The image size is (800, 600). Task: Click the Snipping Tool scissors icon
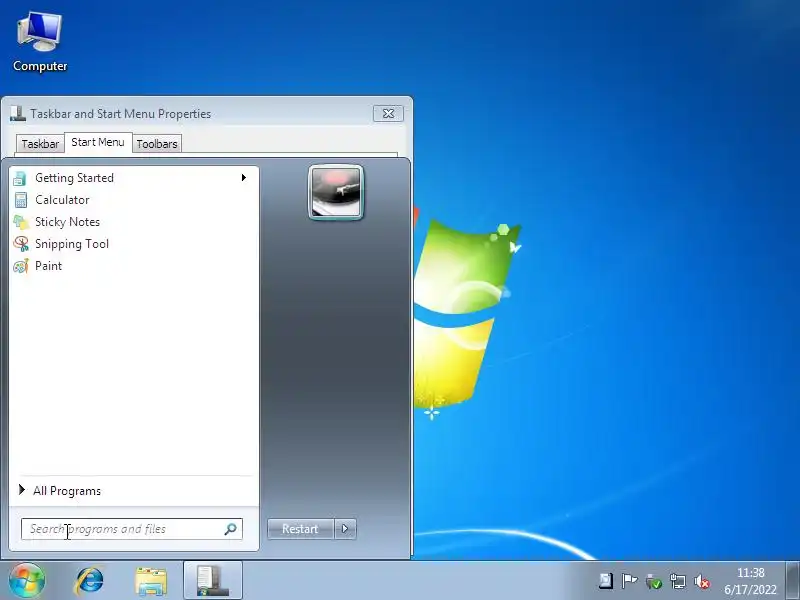(x=21, y=244)
